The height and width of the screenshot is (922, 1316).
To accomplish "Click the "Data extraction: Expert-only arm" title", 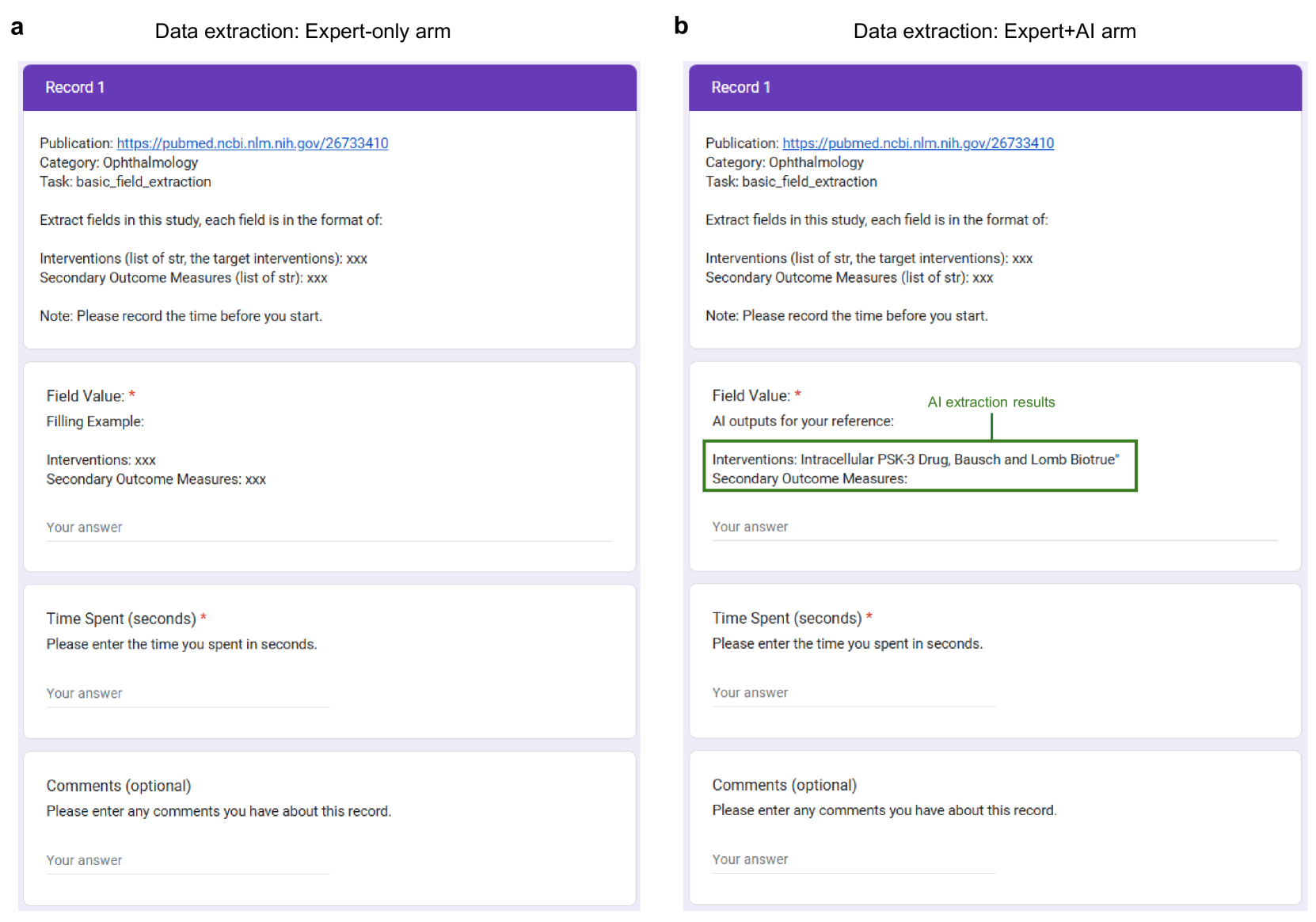I will click(x=302, y=32).
